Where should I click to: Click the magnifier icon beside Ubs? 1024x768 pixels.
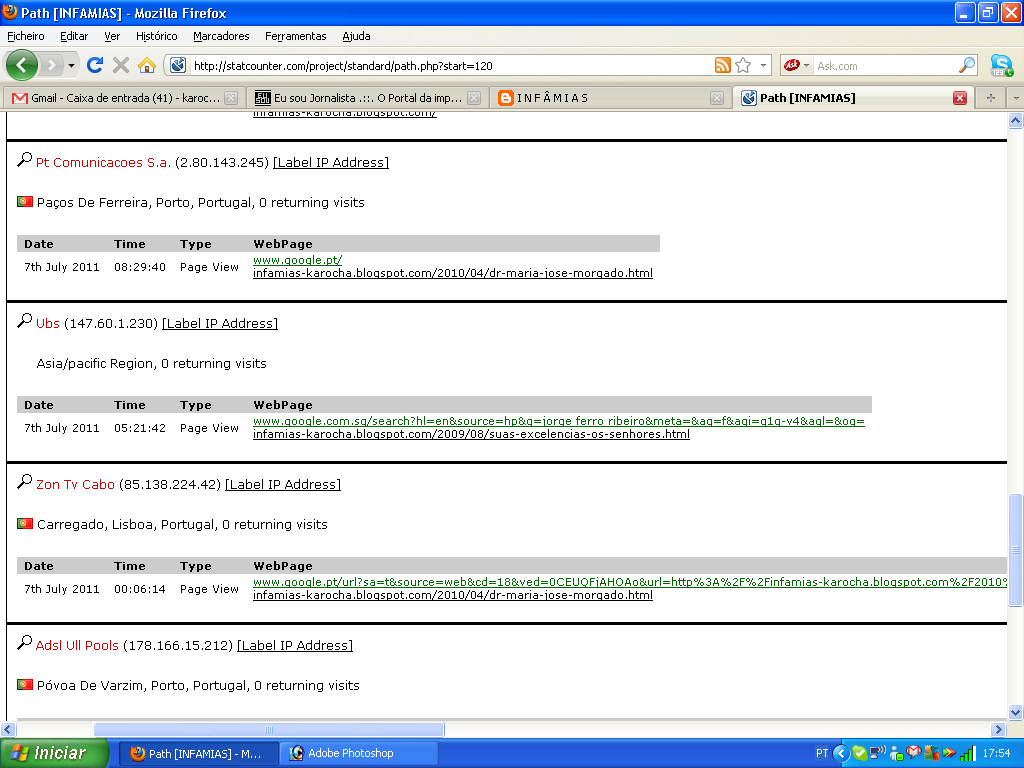click(x=24, y=321)
